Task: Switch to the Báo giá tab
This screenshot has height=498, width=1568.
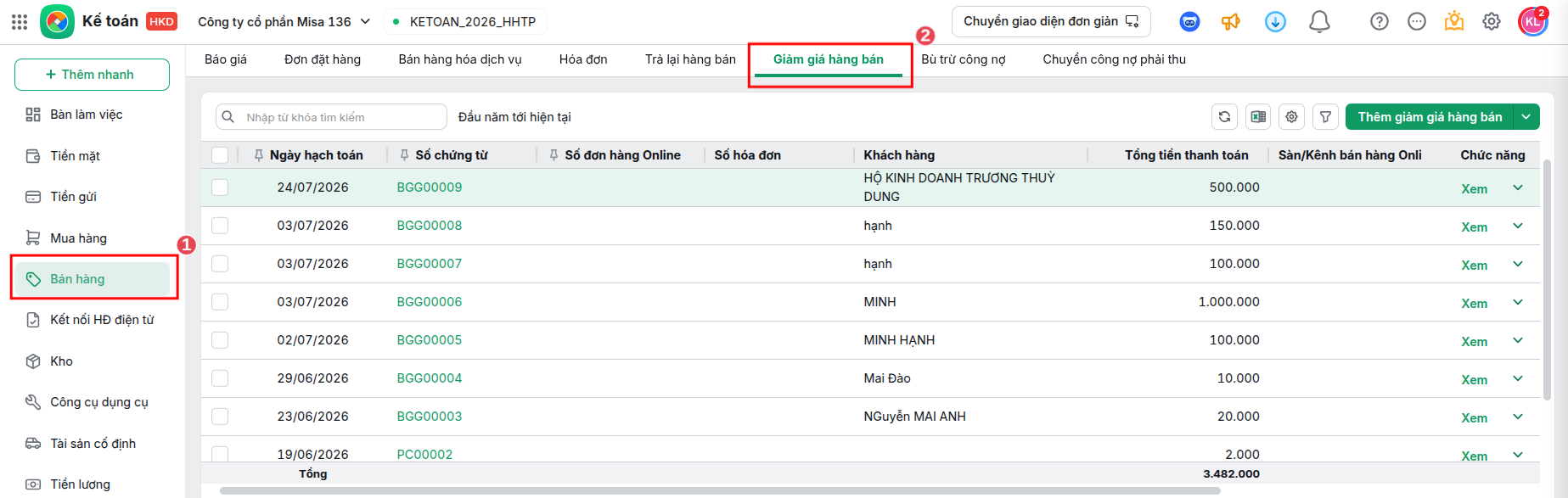Action: pyautogui.click(x=226, y=59)
